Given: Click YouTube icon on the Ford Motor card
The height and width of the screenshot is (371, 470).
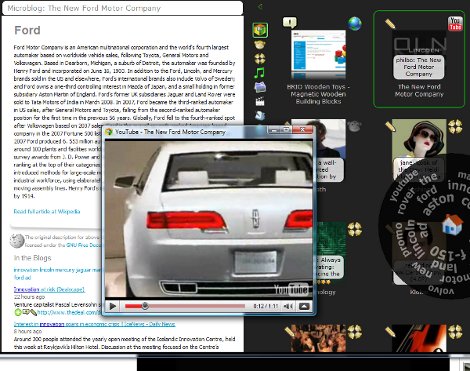Looking at the screenshot, I should pyautogui.click(x=455, y=24).
